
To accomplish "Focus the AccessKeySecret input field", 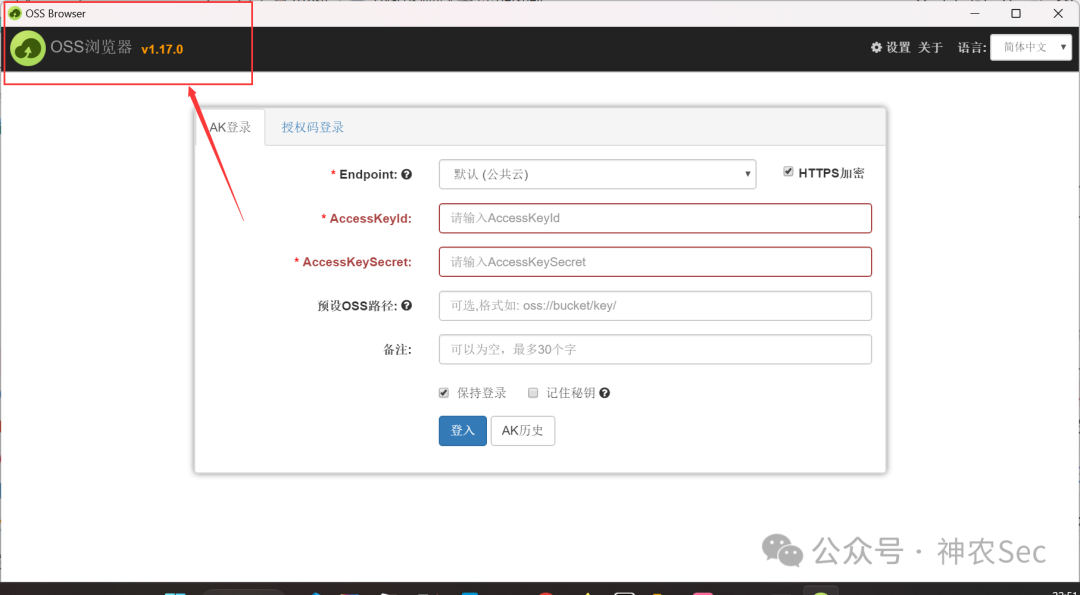I will 655,262.
